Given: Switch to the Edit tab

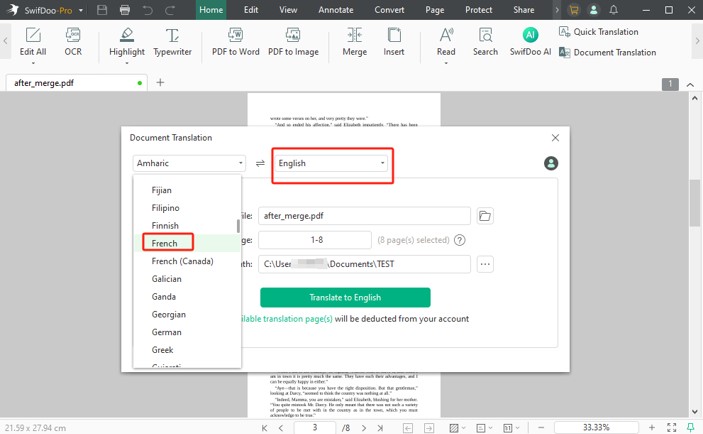Looking at the screenshot, I should [x=251, y=10].
